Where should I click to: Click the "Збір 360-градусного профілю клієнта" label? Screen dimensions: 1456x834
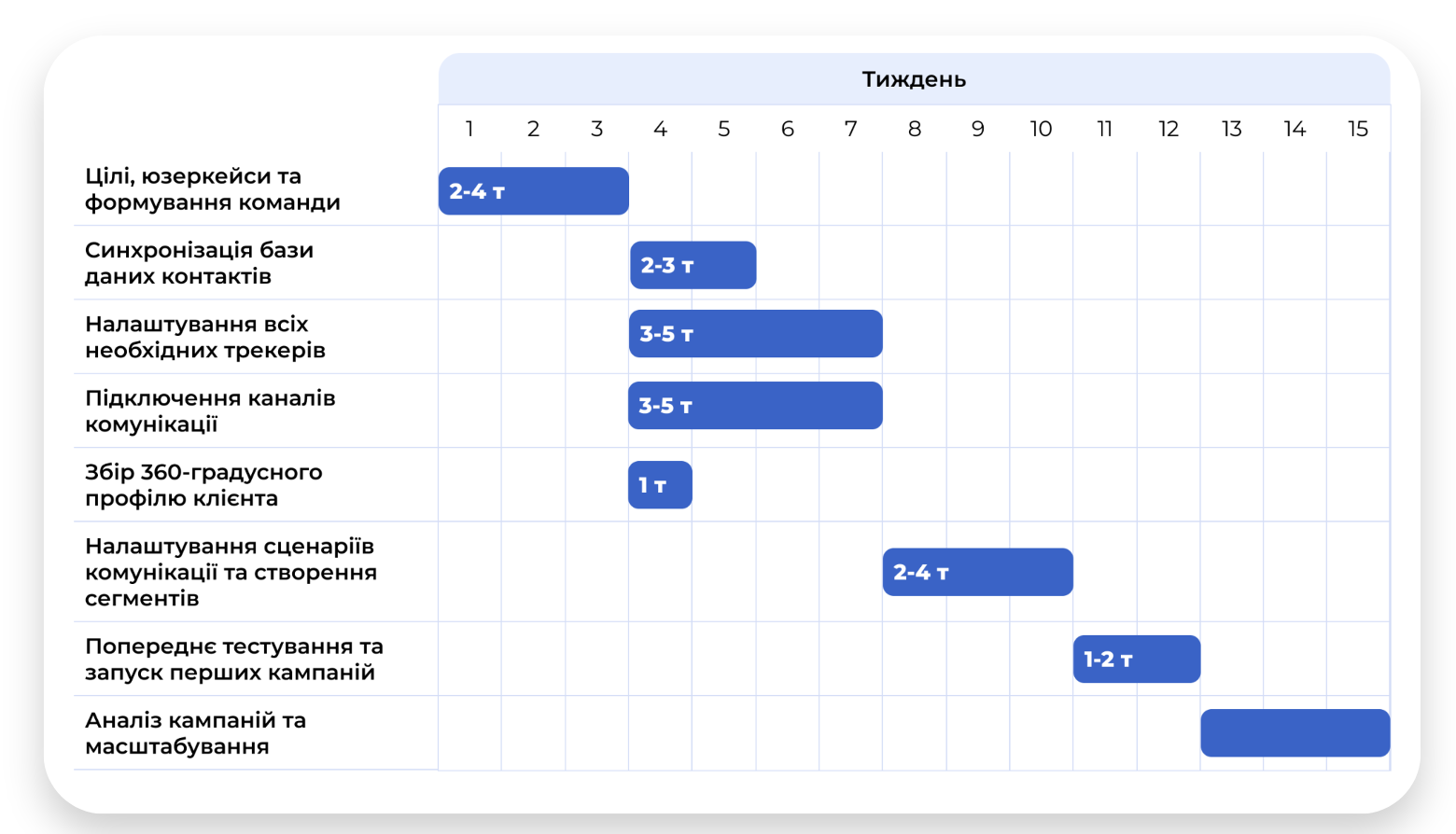pos(203,485)
